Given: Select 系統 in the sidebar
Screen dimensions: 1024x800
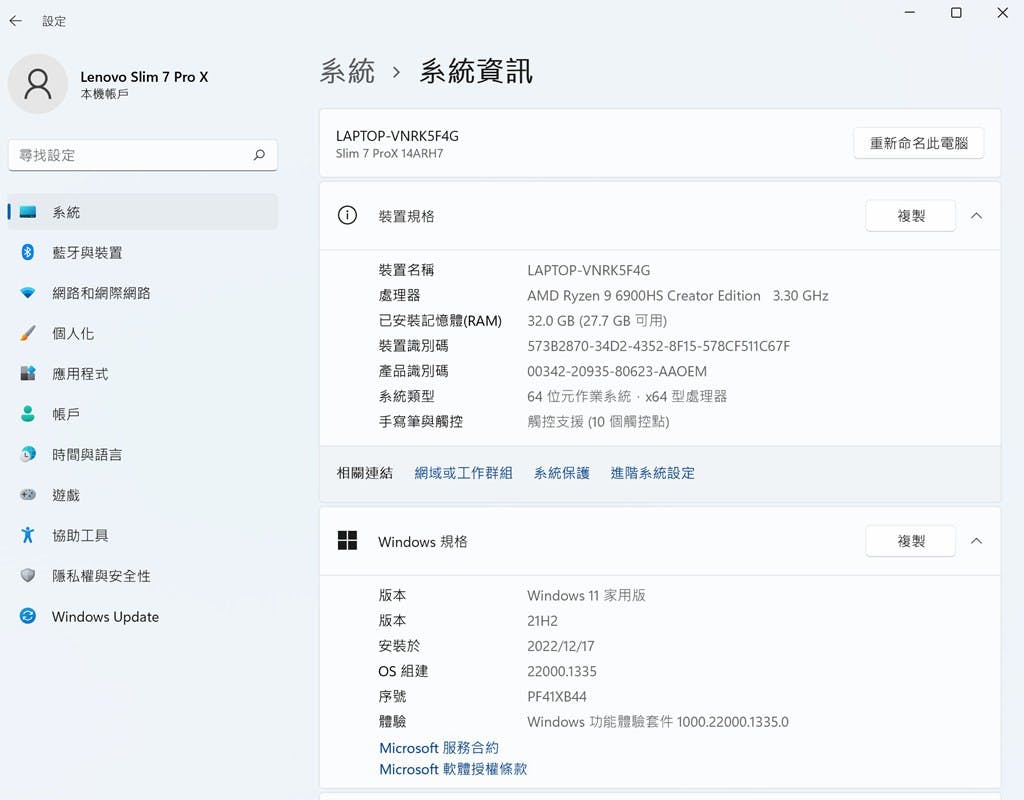Looking at the screenshot, I should point(66,212).
